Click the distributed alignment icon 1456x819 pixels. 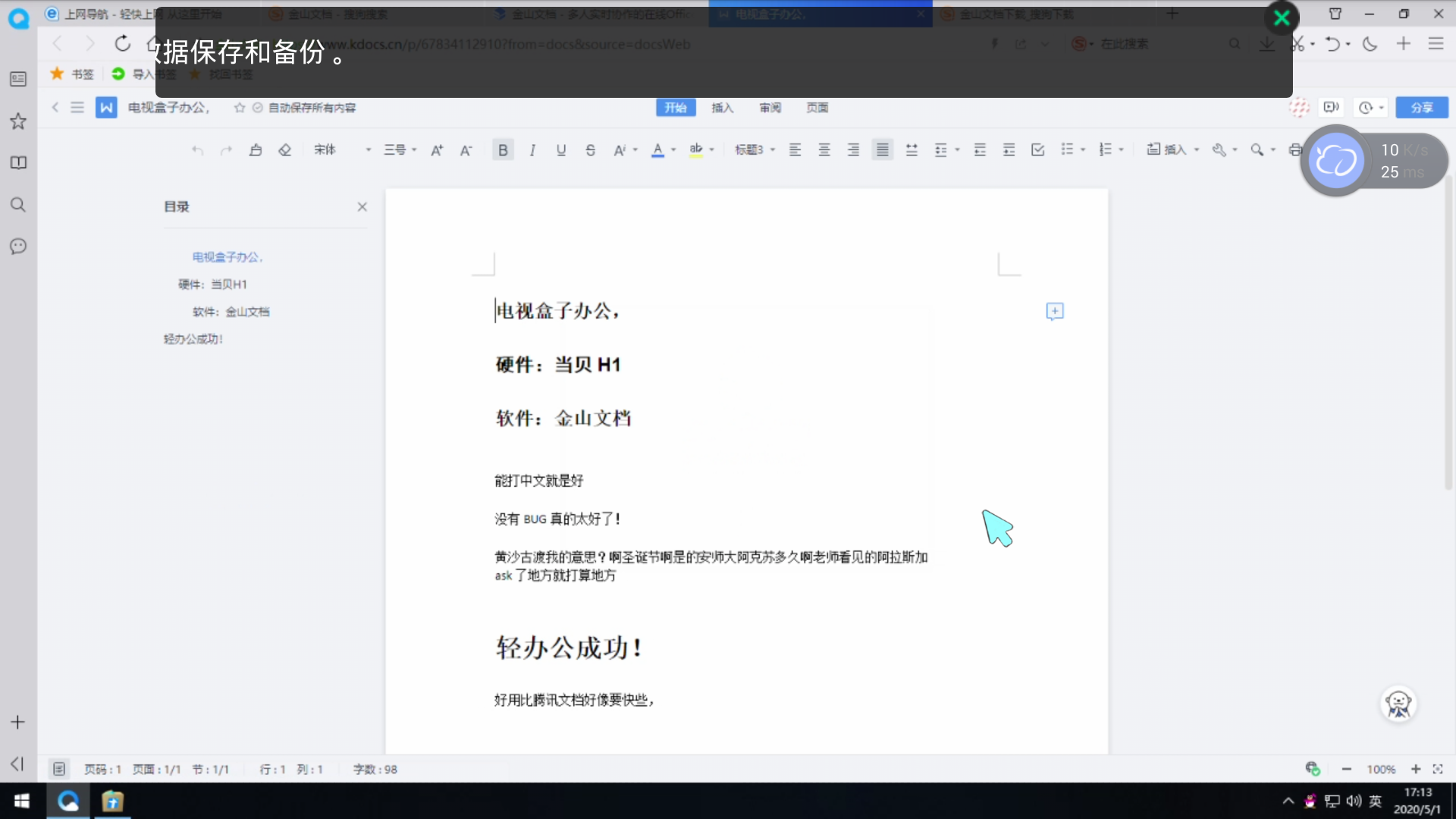point(912,150)
